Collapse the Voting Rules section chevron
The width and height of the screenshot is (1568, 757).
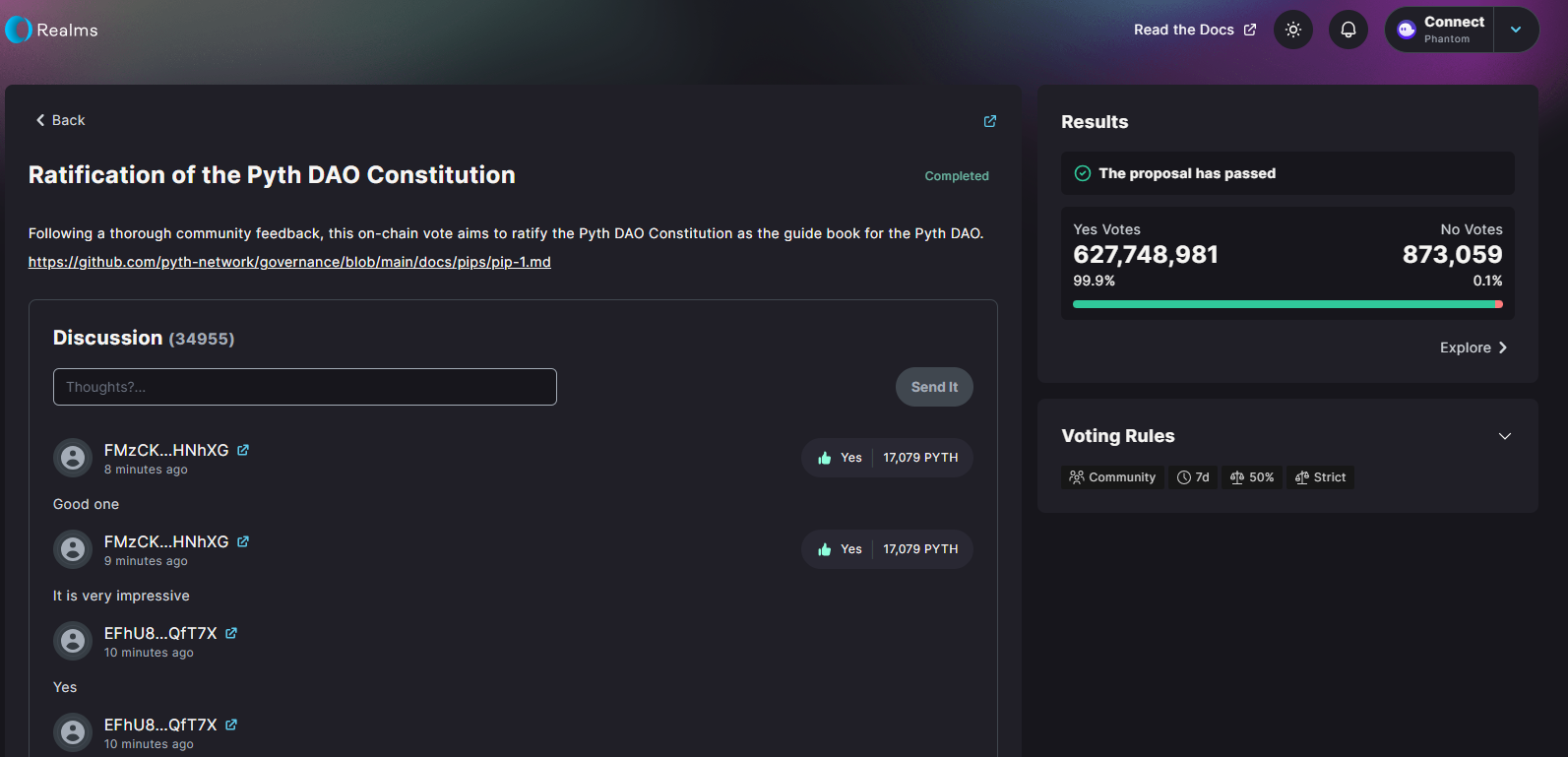pyautogui.click(x=1505, y=436)
